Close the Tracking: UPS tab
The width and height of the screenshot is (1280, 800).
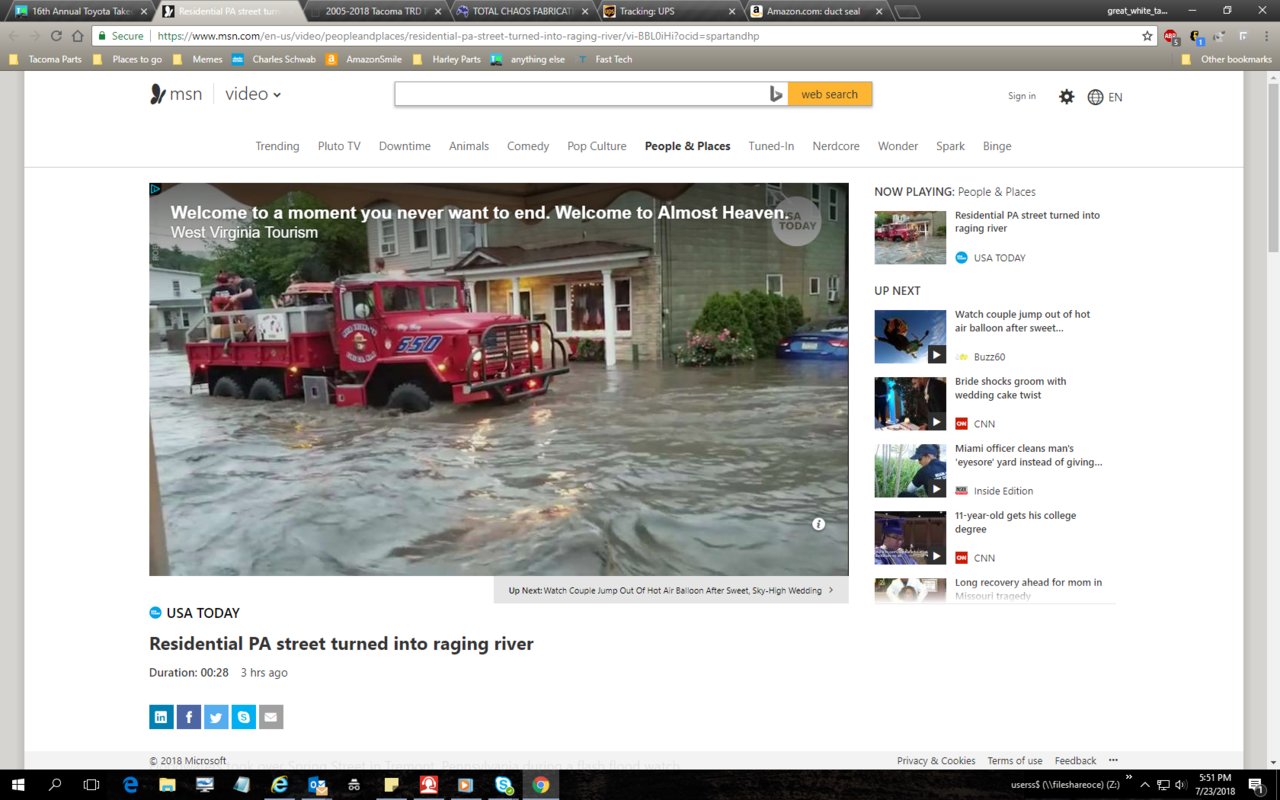[x=732, y=12]
